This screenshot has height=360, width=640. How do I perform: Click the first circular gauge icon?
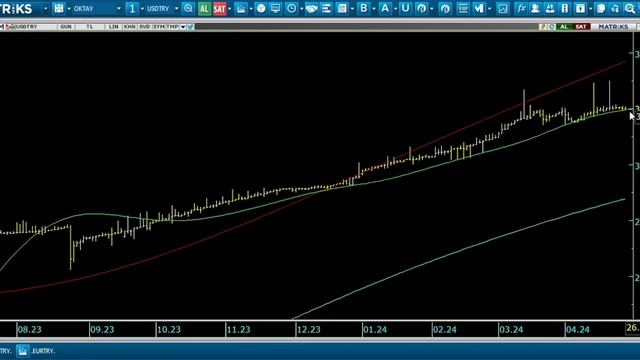tap(422, 8)
